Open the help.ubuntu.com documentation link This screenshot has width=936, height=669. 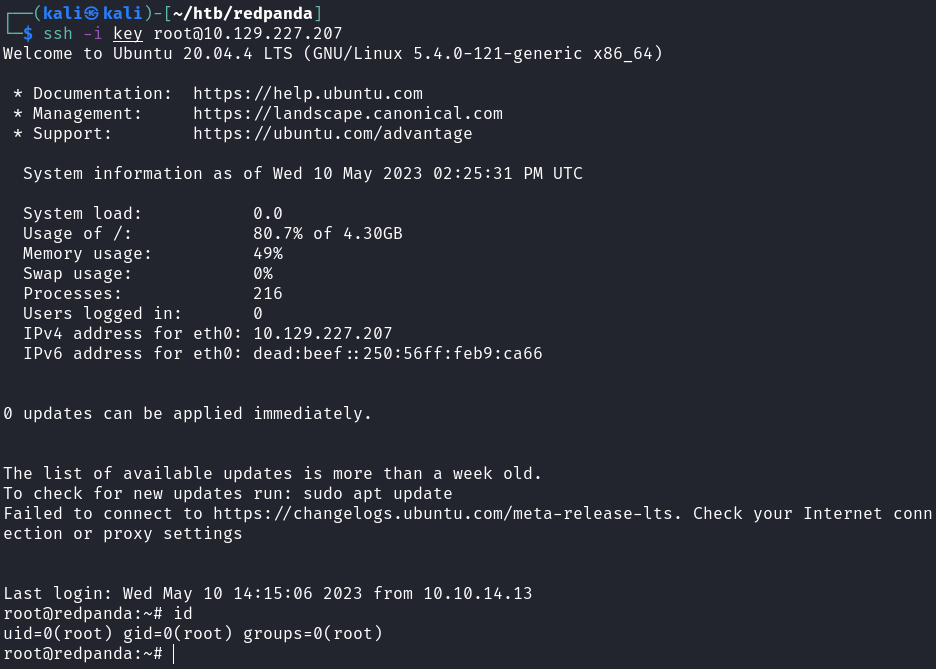(x=308, y=94)
